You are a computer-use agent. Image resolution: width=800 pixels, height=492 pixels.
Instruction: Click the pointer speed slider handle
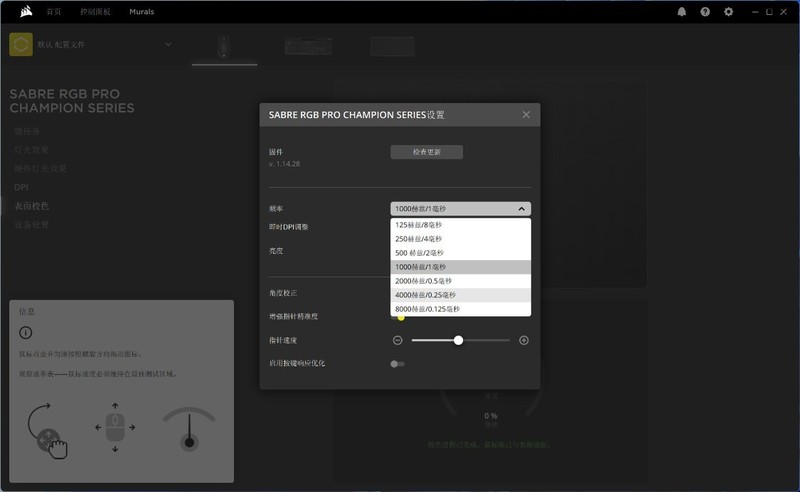point(458,340)
